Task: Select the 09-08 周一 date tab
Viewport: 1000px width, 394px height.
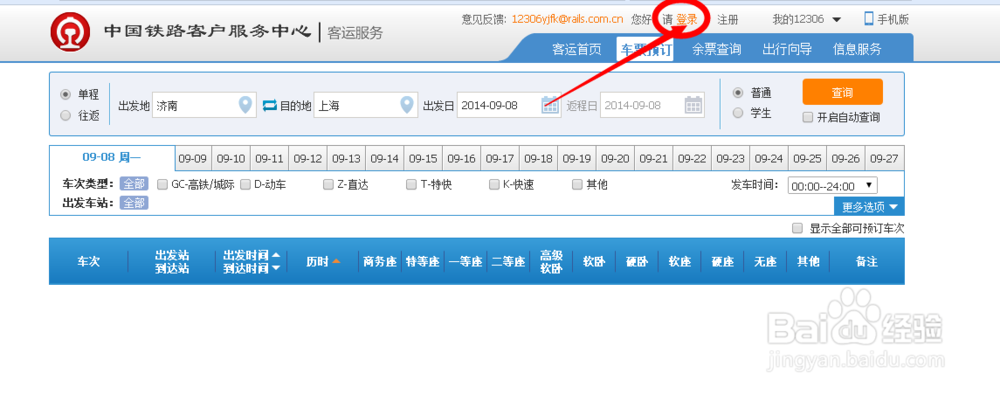Action: point(112,157)
